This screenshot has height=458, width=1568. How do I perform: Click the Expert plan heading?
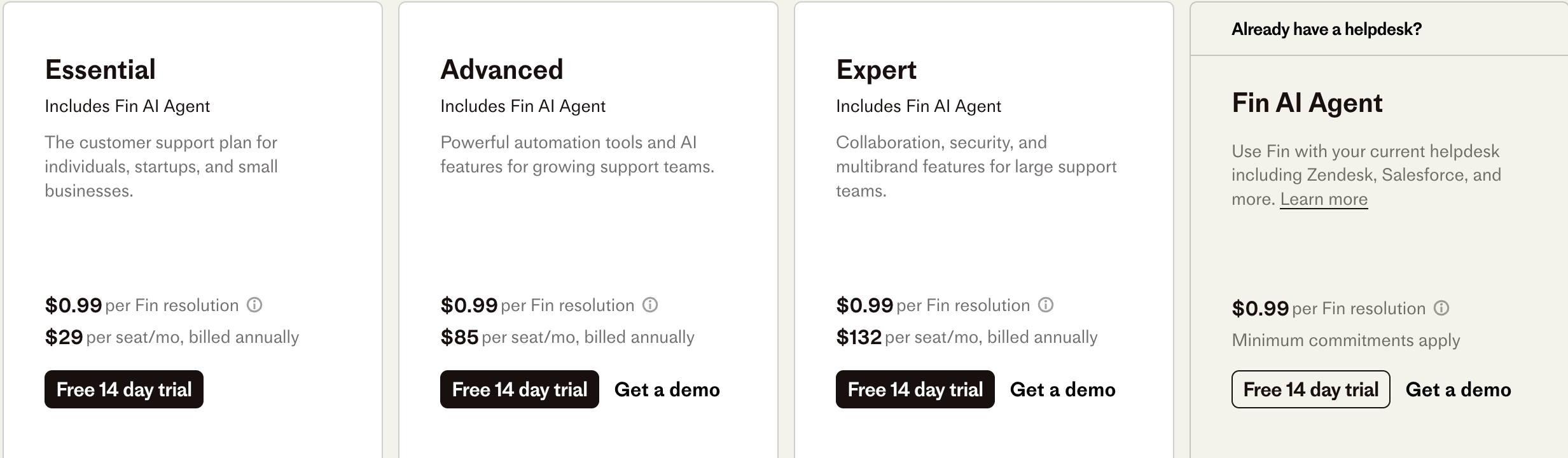click(x=877, y=70)
